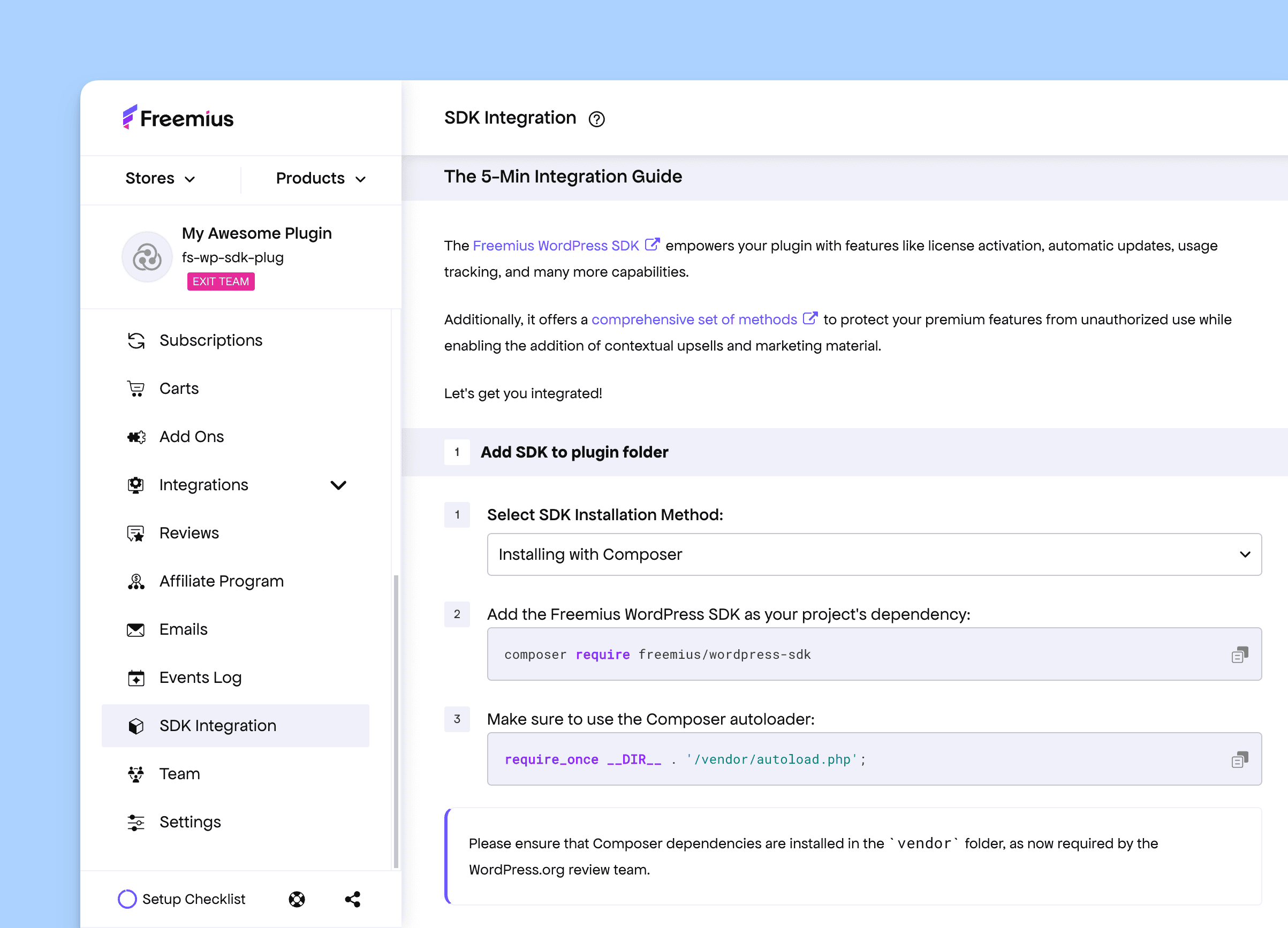
Task: Open the Products dropdown
Action: tap(321, 178)
